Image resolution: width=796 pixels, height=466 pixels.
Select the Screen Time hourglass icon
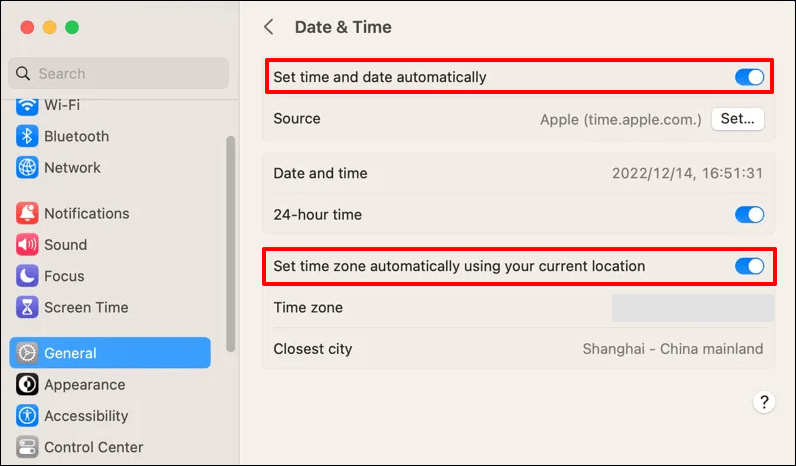27,308
